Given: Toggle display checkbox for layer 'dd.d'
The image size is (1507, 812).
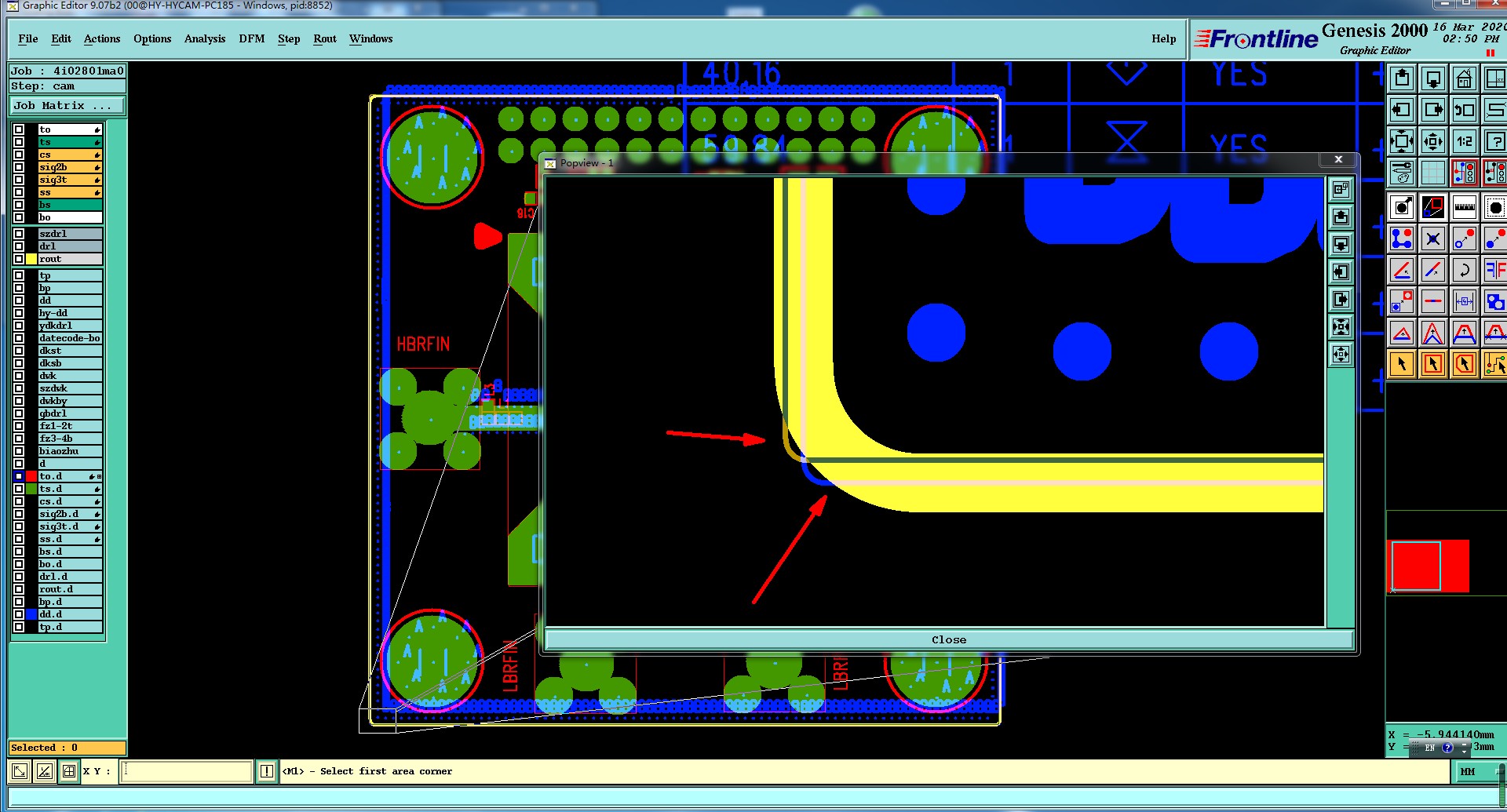Looking at the screenshot, I should 19,614.
